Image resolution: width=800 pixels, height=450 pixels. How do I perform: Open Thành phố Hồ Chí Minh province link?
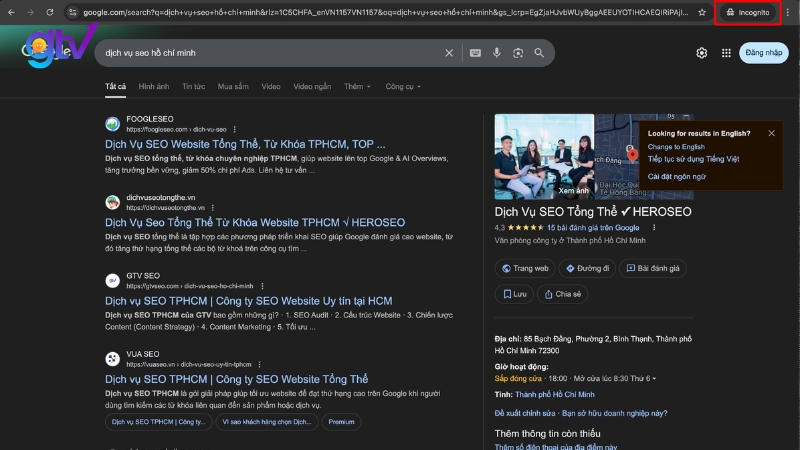click(554, 395)
